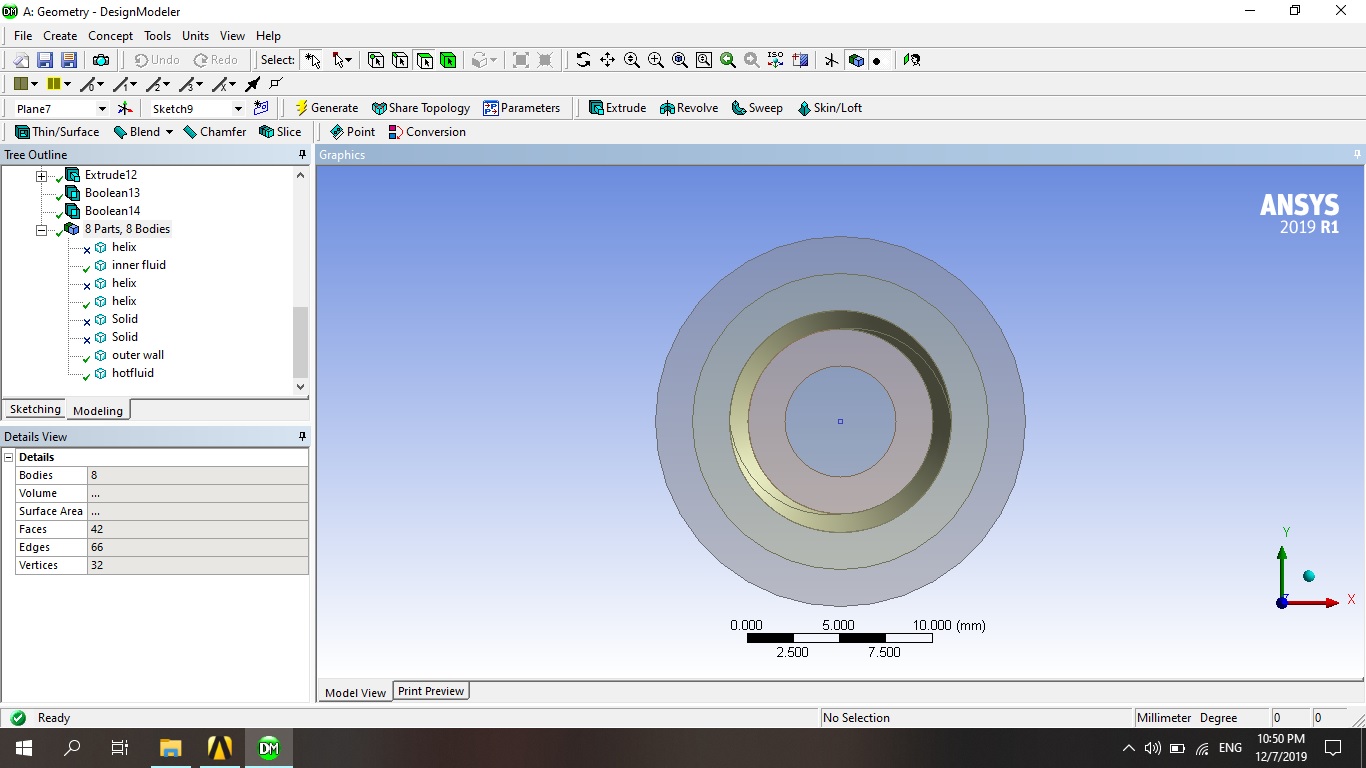The height and width of the screenshot is (768, 1366).
Task: Click the Skin/Loft feature tool
Action: [829, 108]
